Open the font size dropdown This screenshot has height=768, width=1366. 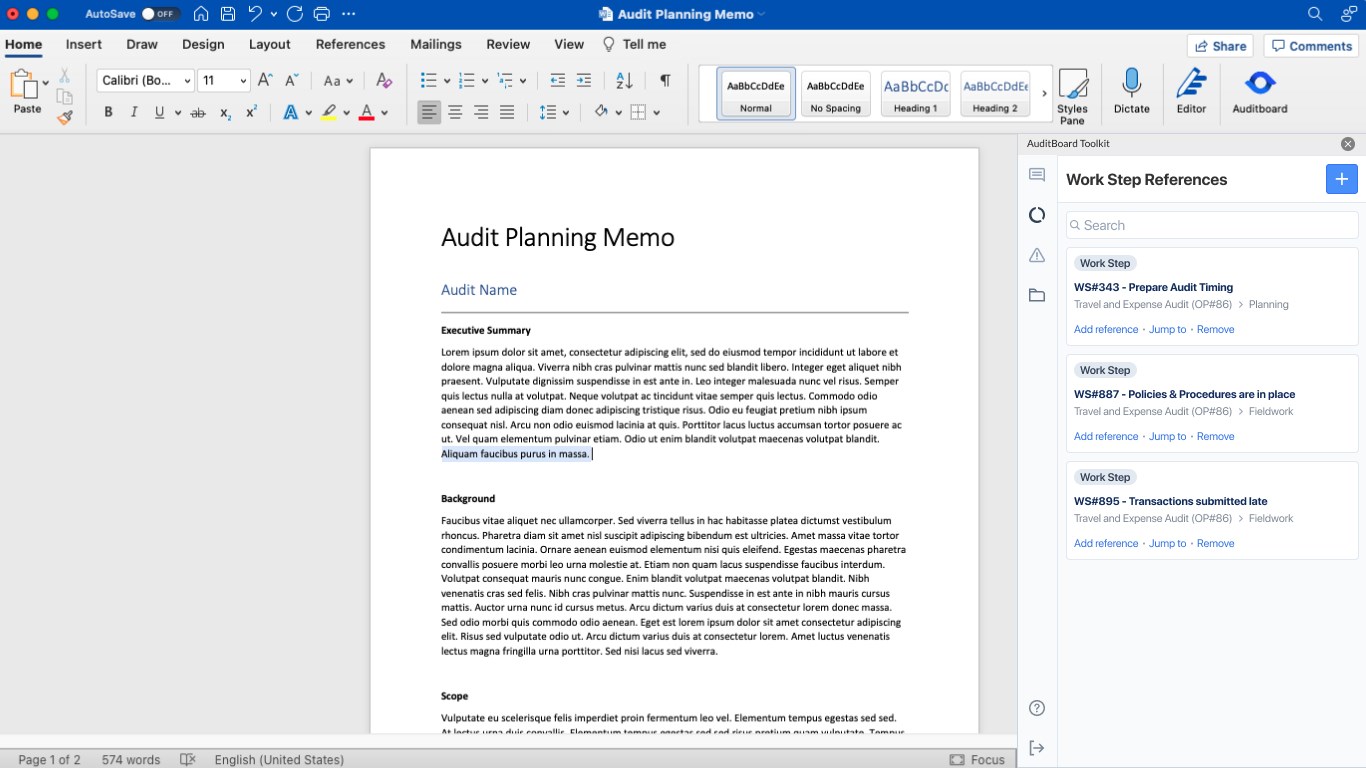[x=242, y=81]
